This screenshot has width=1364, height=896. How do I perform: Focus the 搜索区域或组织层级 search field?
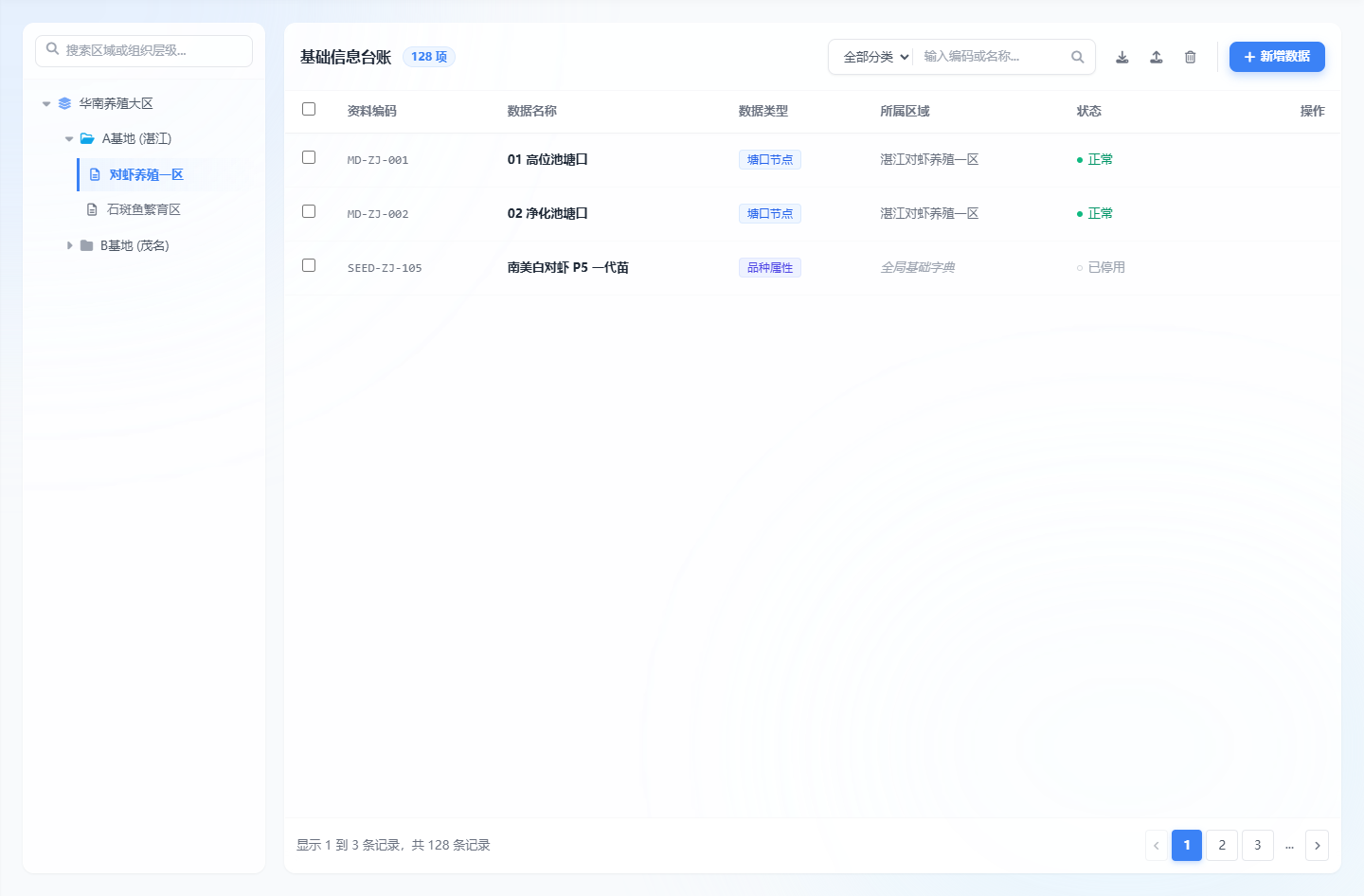(144, 51)
